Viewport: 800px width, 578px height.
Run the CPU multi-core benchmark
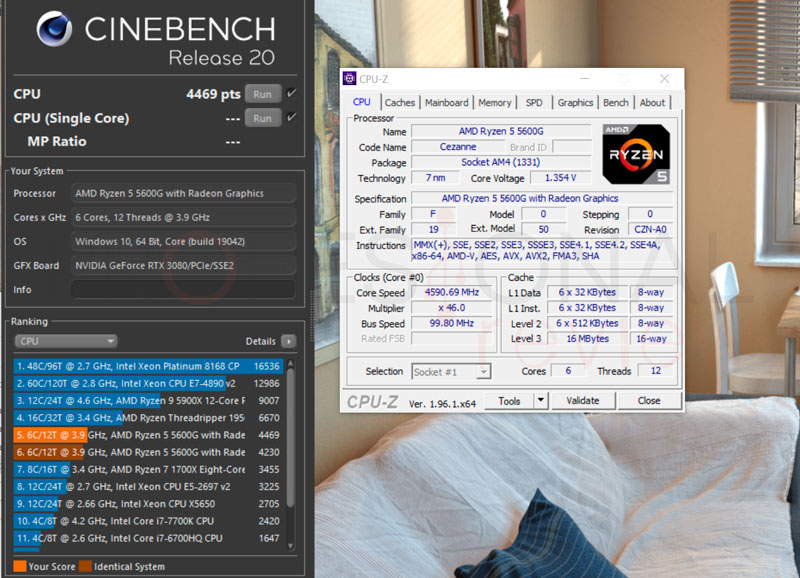263,94
